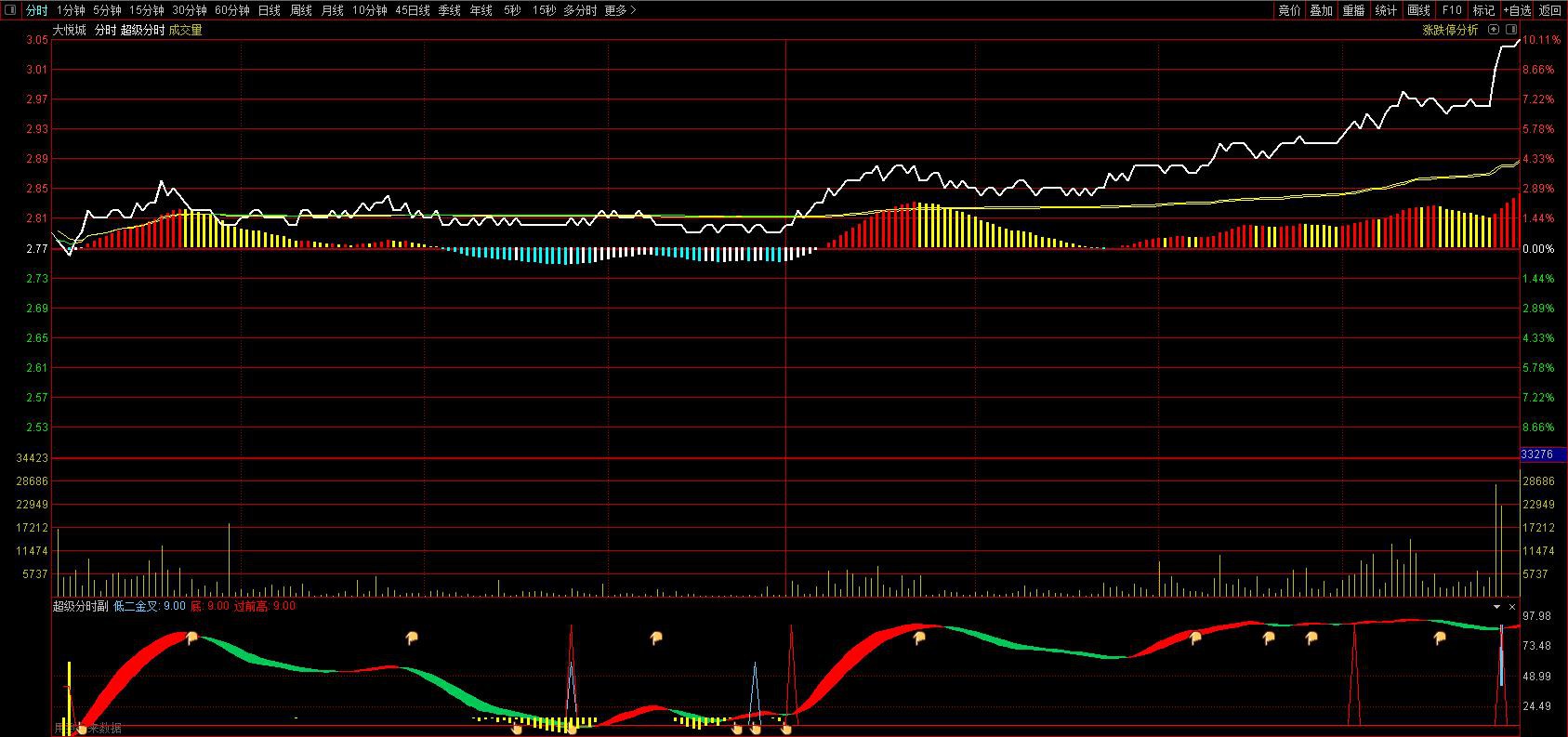Switch to the 30分钟 chart
1568x737 pixels.
tap(190, 10)
